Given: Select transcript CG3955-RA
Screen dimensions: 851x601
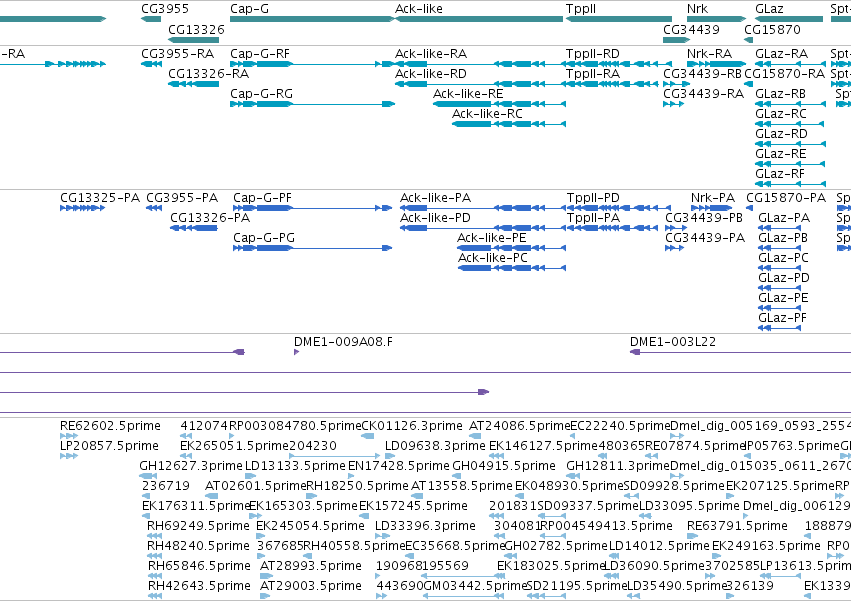Looking at the screenshot, I should coord(151,64).
